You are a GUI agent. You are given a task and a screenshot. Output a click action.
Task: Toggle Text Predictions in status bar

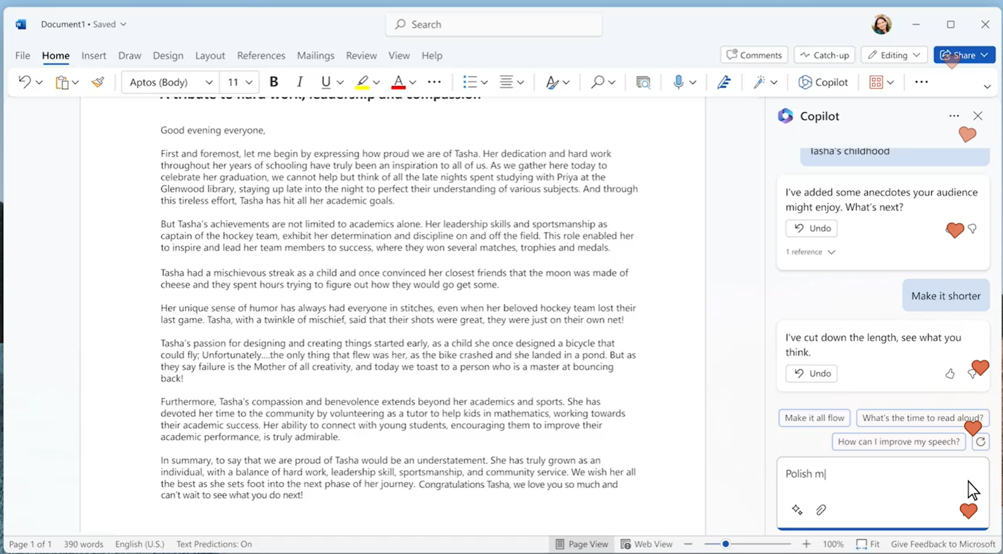click(214, 544)
